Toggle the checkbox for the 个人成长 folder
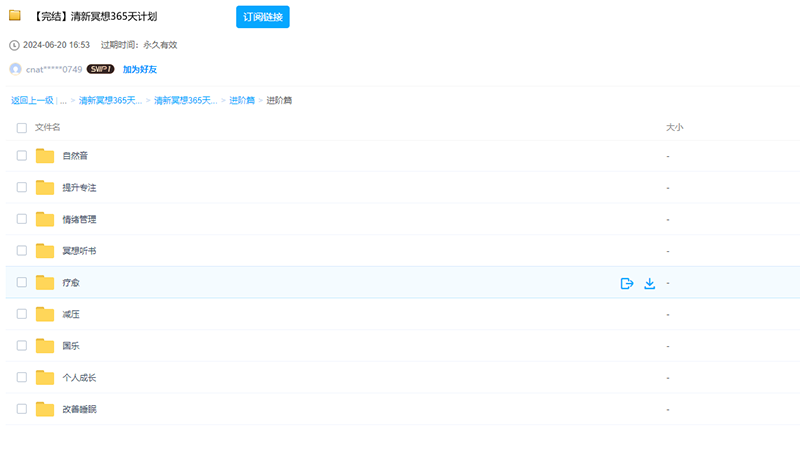The image size is (800, 463). click(22, 377)
